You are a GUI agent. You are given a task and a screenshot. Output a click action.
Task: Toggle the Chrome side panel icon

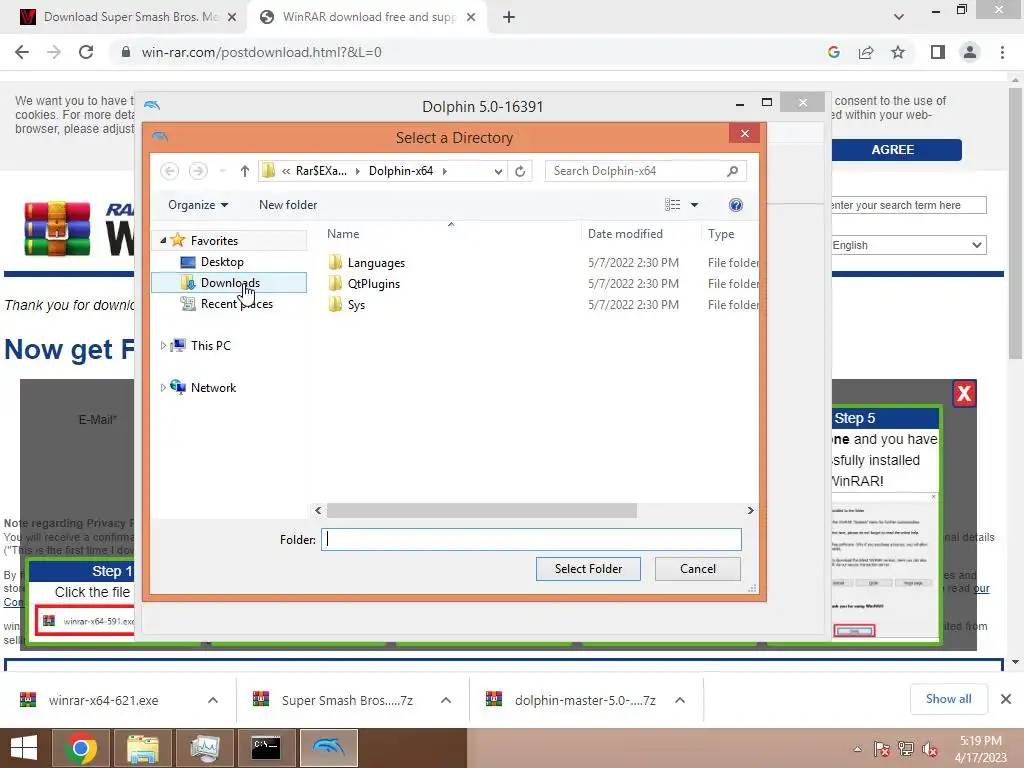(x=938, y=52)
